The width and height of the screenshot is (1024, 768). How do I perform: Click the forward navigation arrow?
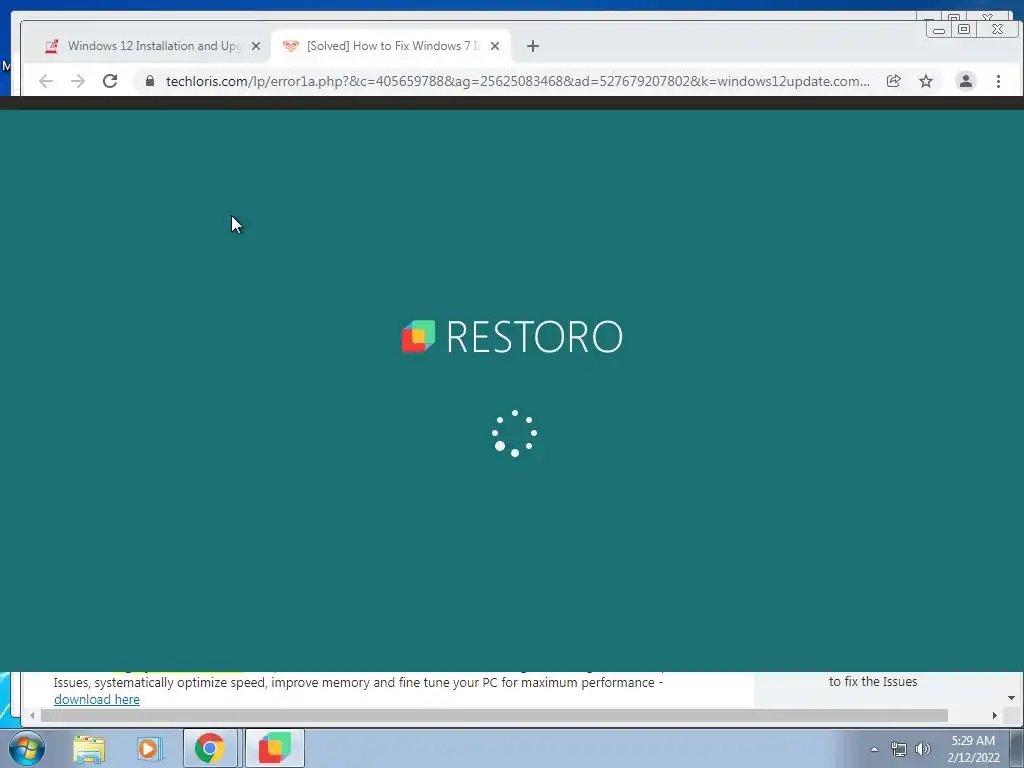[78, 81]
